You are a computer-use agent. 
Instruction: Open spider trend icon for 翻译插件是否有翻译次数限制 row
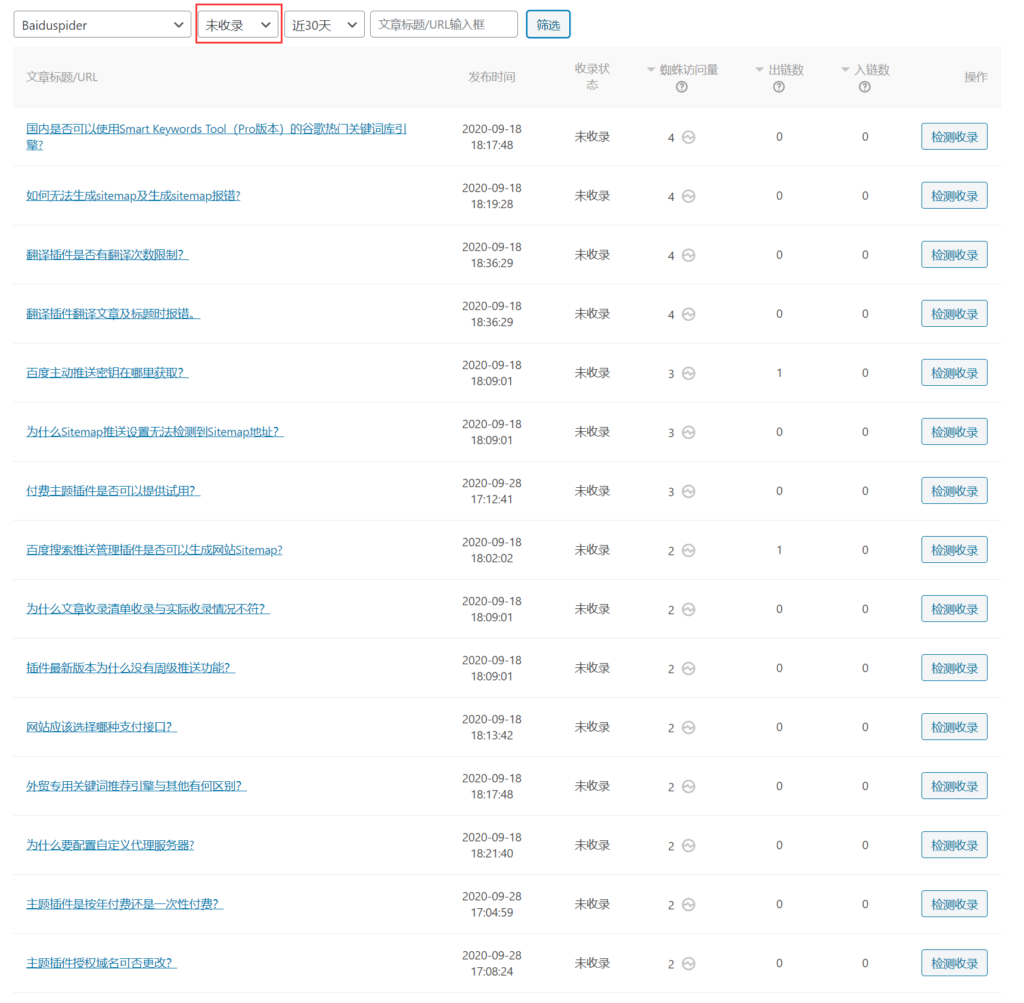click(x=688, y=256)
